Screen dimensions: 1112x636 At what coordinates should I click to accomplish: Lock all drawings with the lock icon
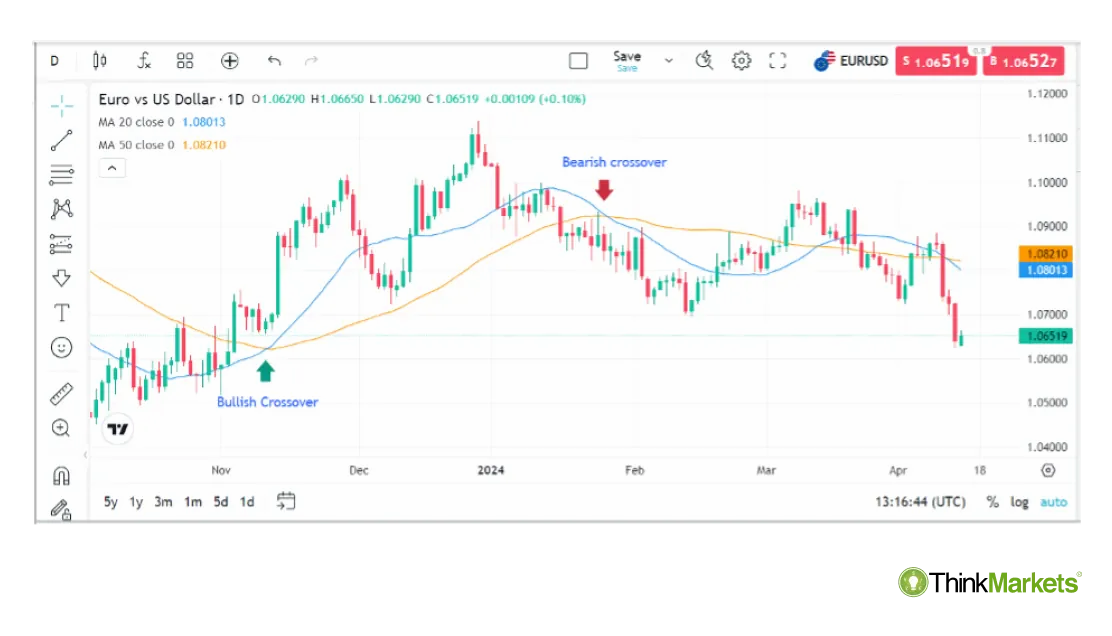click(61, 510)
